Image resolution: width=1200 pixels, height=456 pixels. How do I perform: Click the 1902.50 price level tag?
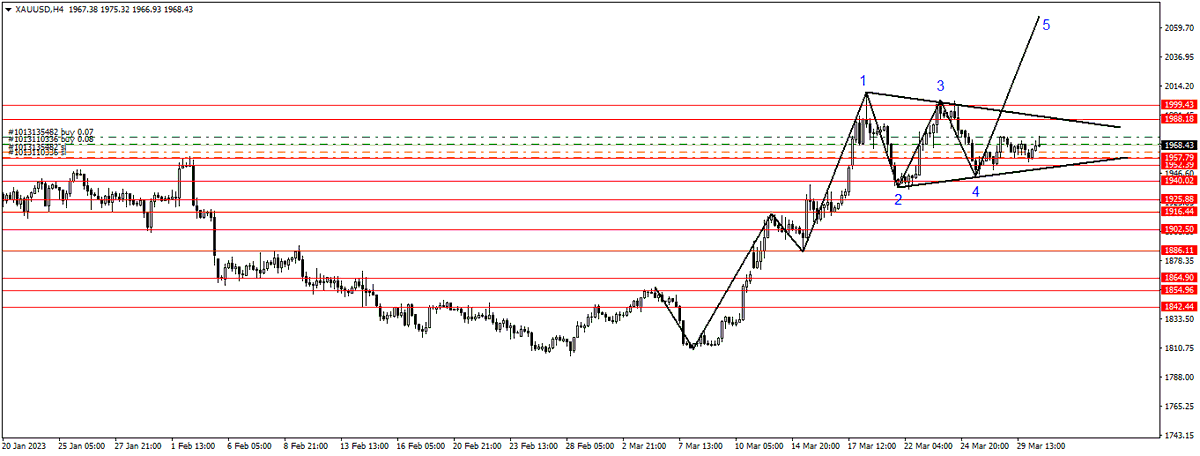tap(1179, 229)
